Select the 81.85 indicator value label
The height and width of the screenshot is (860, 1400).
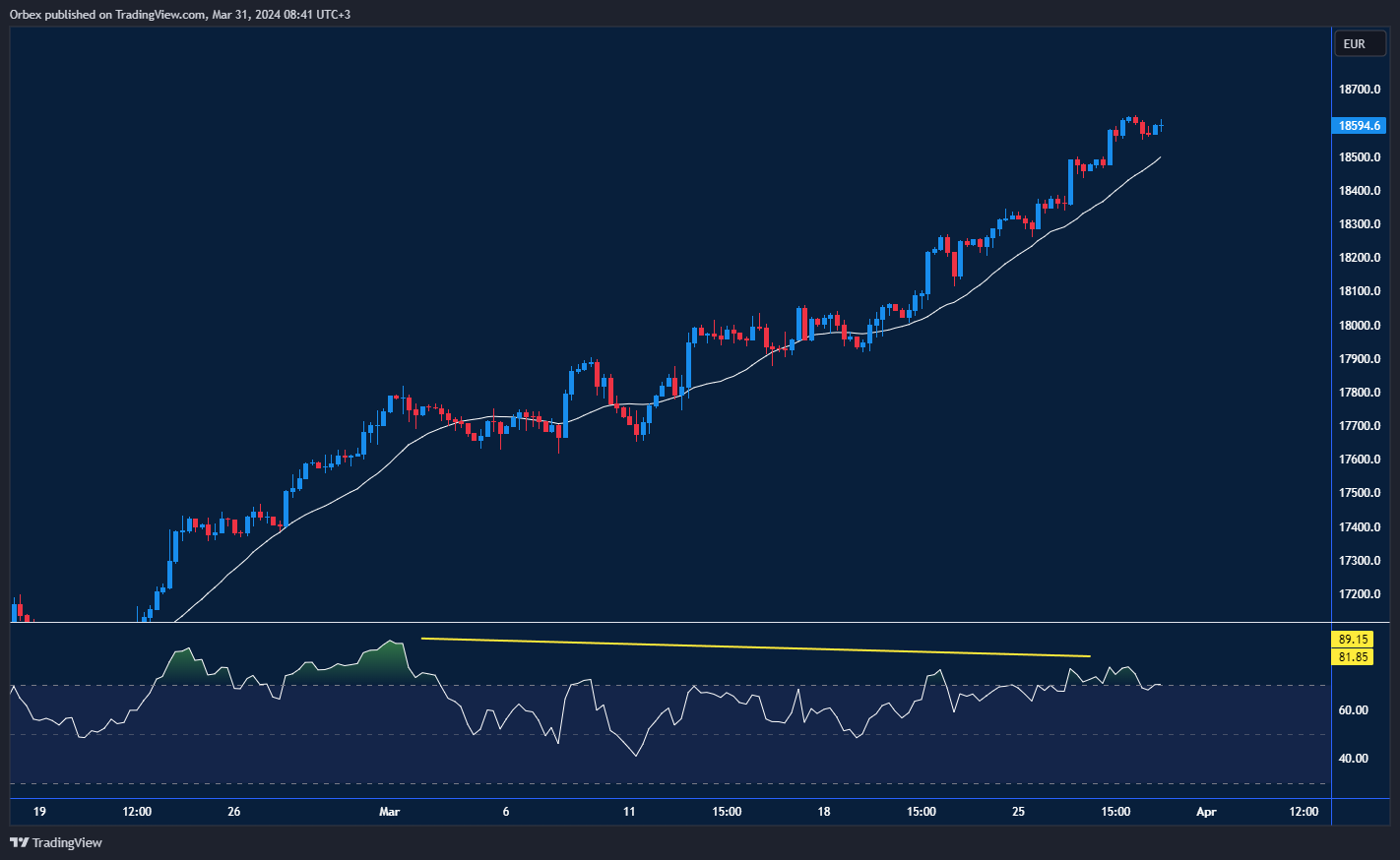1353,655
